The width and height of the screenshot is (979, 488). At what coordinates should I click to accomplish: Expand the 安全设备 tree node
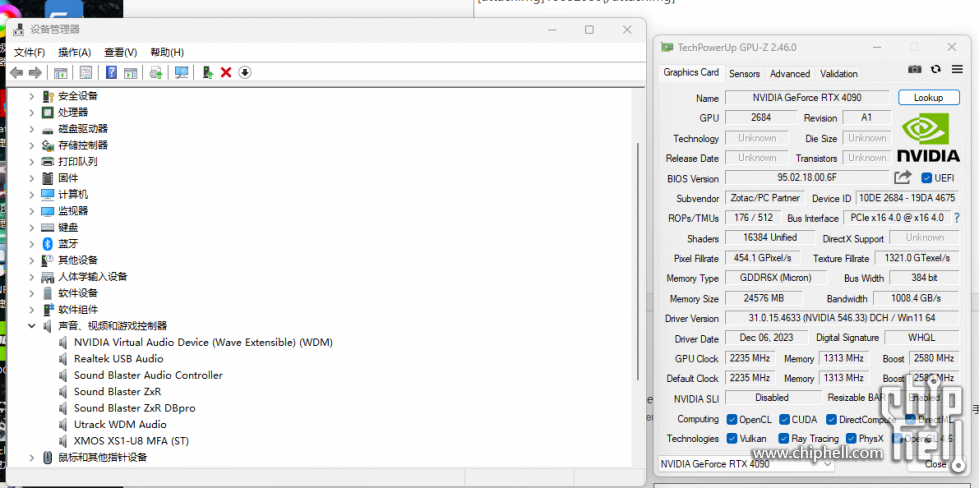pyautogui.click(x=31, y=96)
